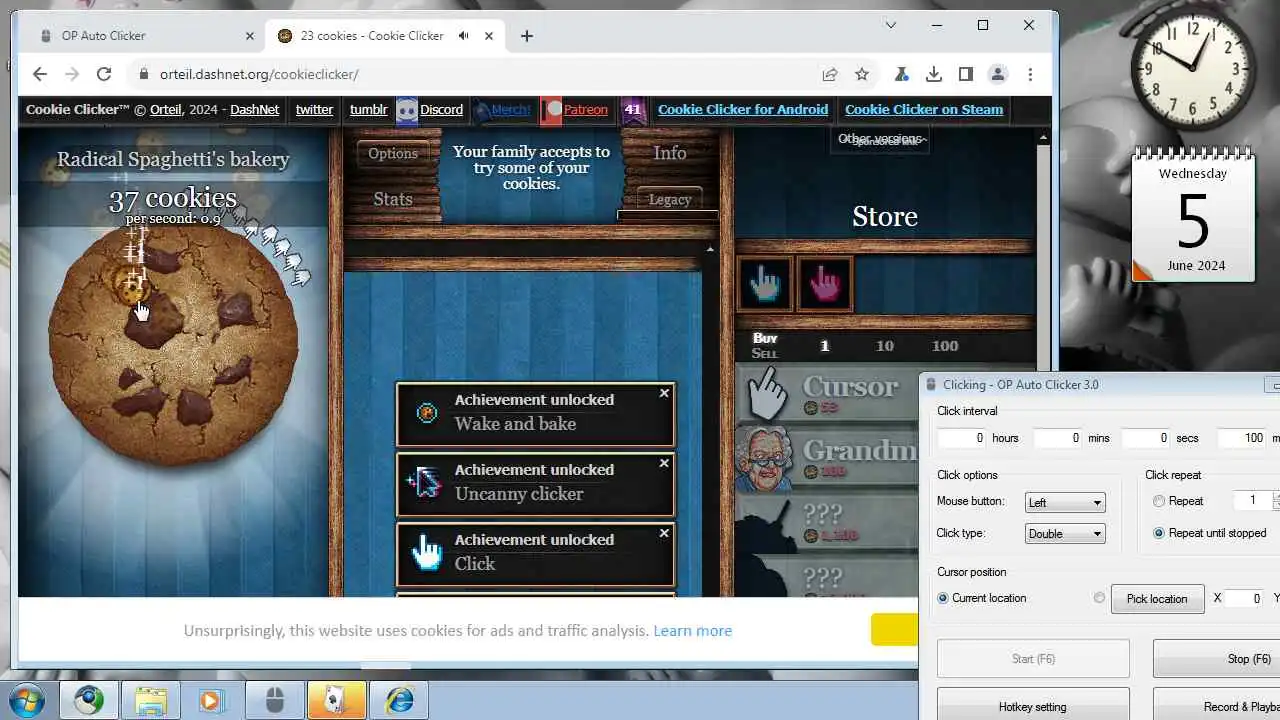Screen dimensions: 1280x720
Task: Open Hotkey setting in OP Auto Clicker
Action: coord(1033,706)
